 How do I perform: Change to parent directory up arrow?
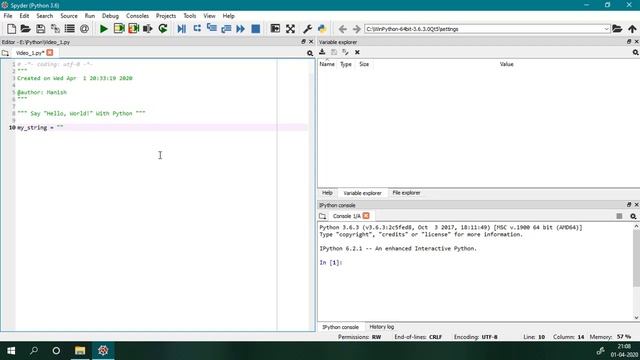click(x=632, y=29)
